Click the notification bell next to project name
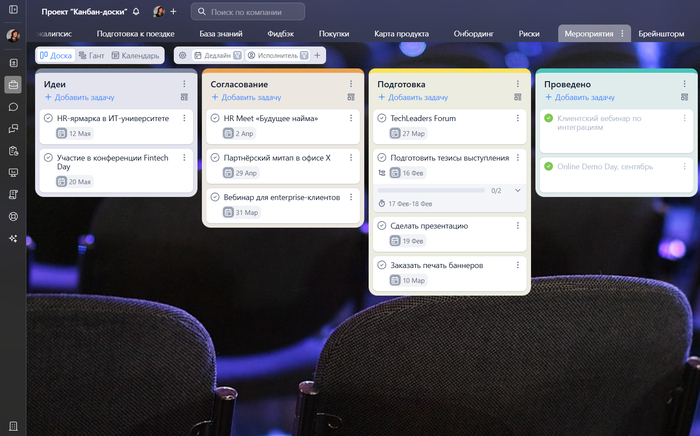The height and width of the screenshot is (436, 700). (135, 12)
